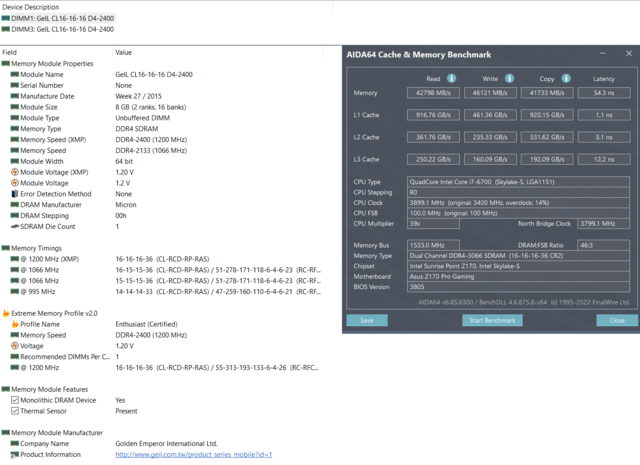
Task: Click the Error Detection Method icon
Action: tap(14, 194)
